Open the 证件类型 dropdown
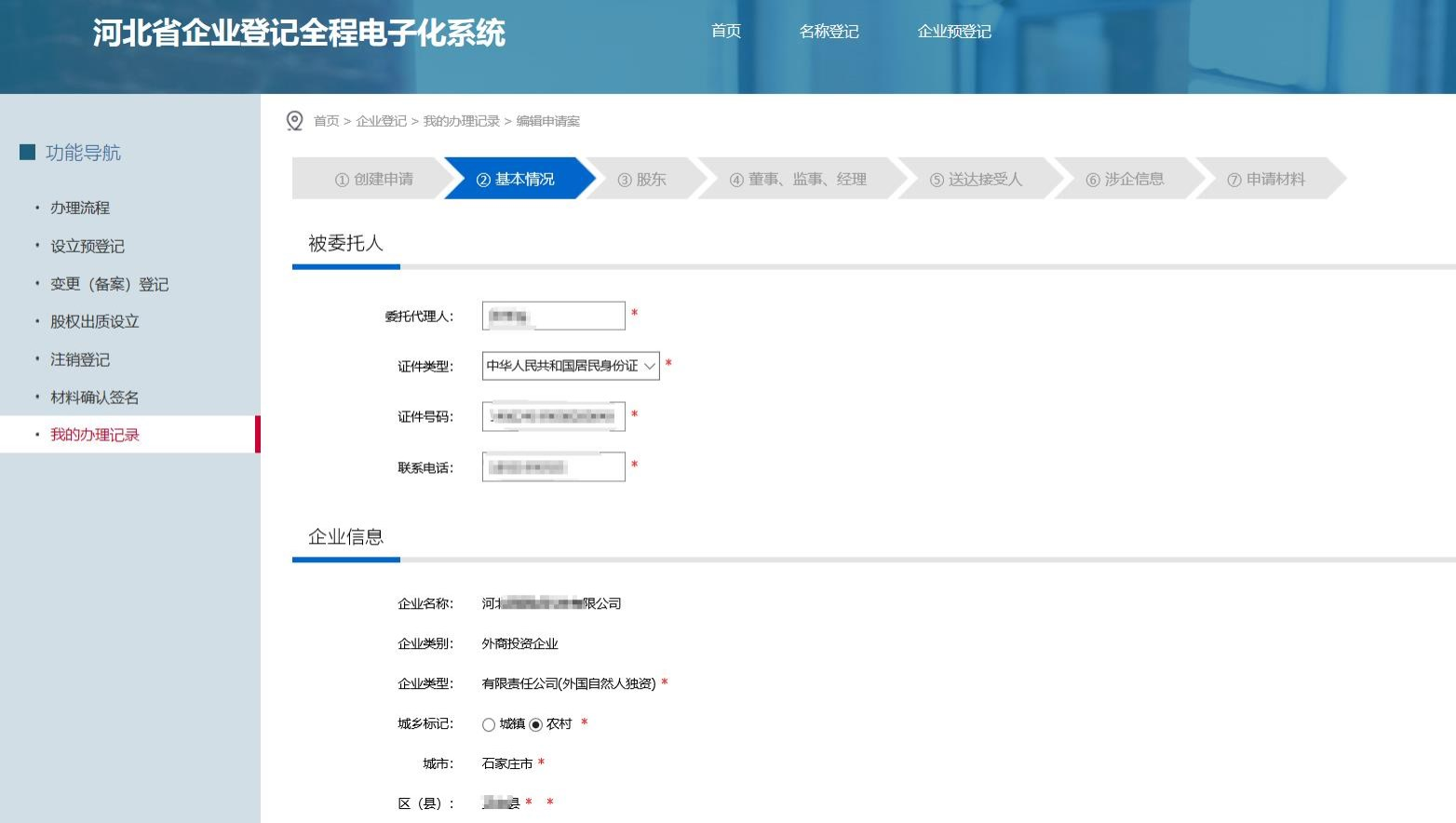The width and height of the screenshot is (1456, 823). pos(570,366)
